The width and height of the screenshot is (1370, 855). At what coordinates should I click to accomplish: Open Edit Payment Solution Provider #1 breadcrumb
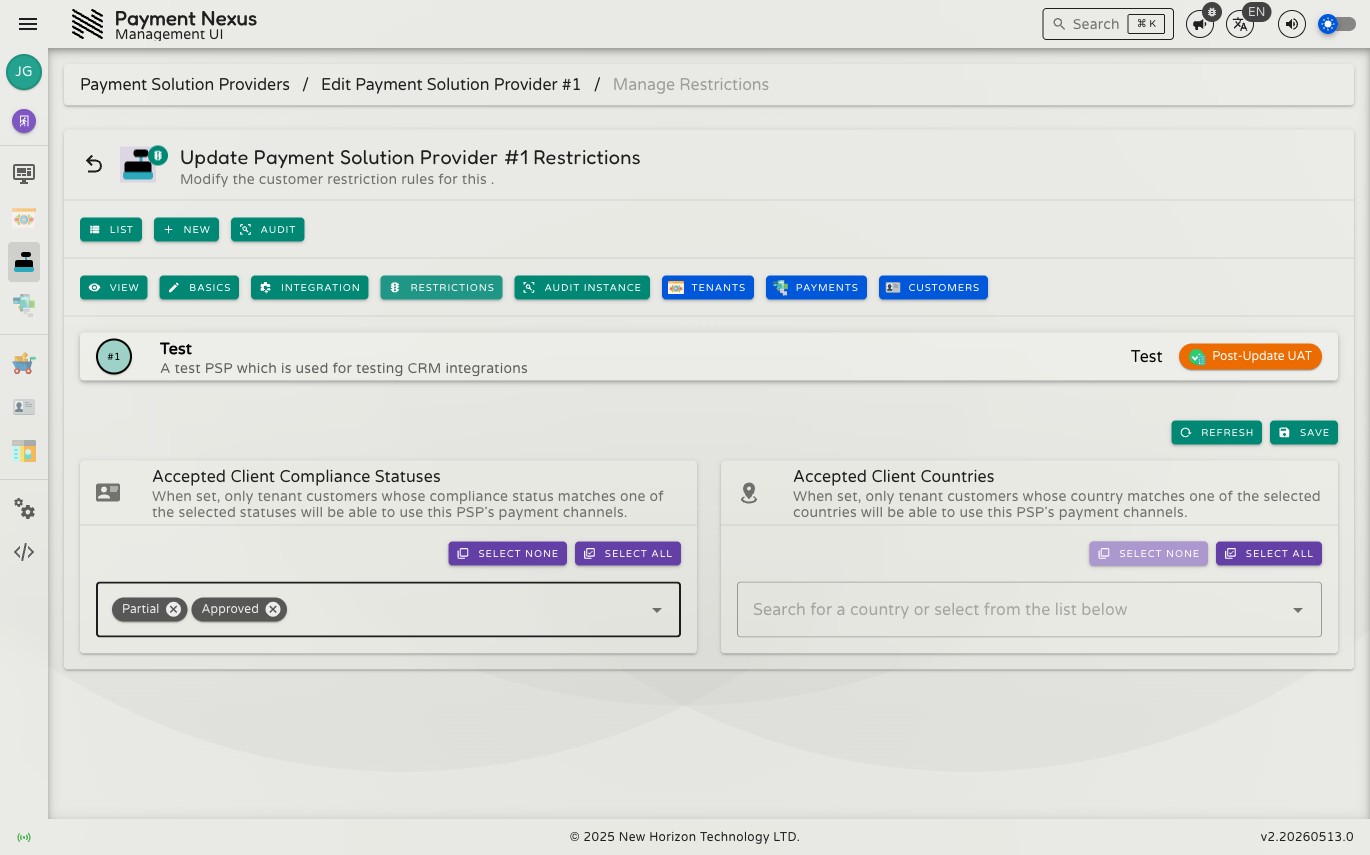(451, 84)
